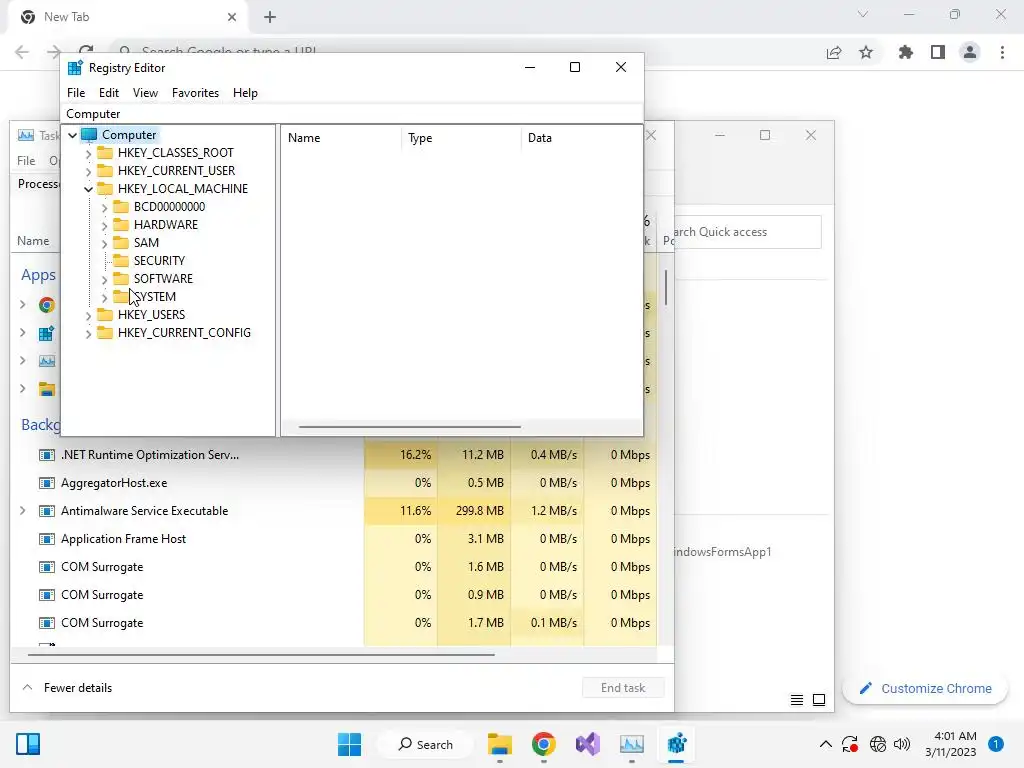Open a new Chrome tab
Image resolution: width=1024 pixels, height=768 pixels.
pyautogui.click(x=270, y=17)
